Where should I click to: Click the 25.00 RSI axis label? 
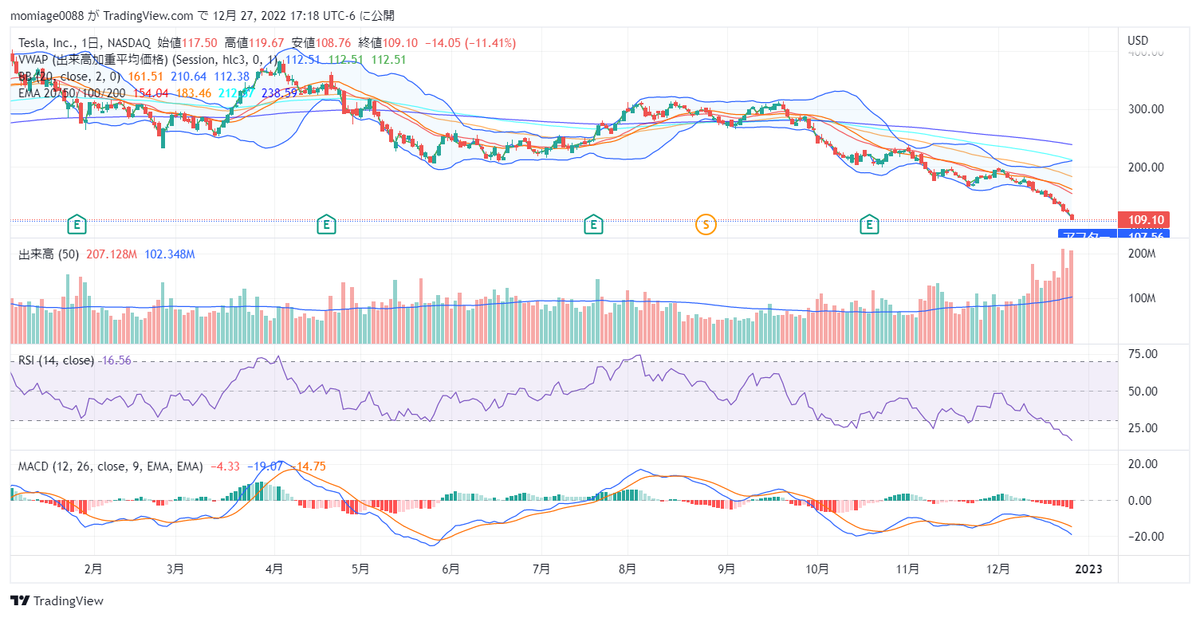pyautogui.click(x=1143, y=428)
